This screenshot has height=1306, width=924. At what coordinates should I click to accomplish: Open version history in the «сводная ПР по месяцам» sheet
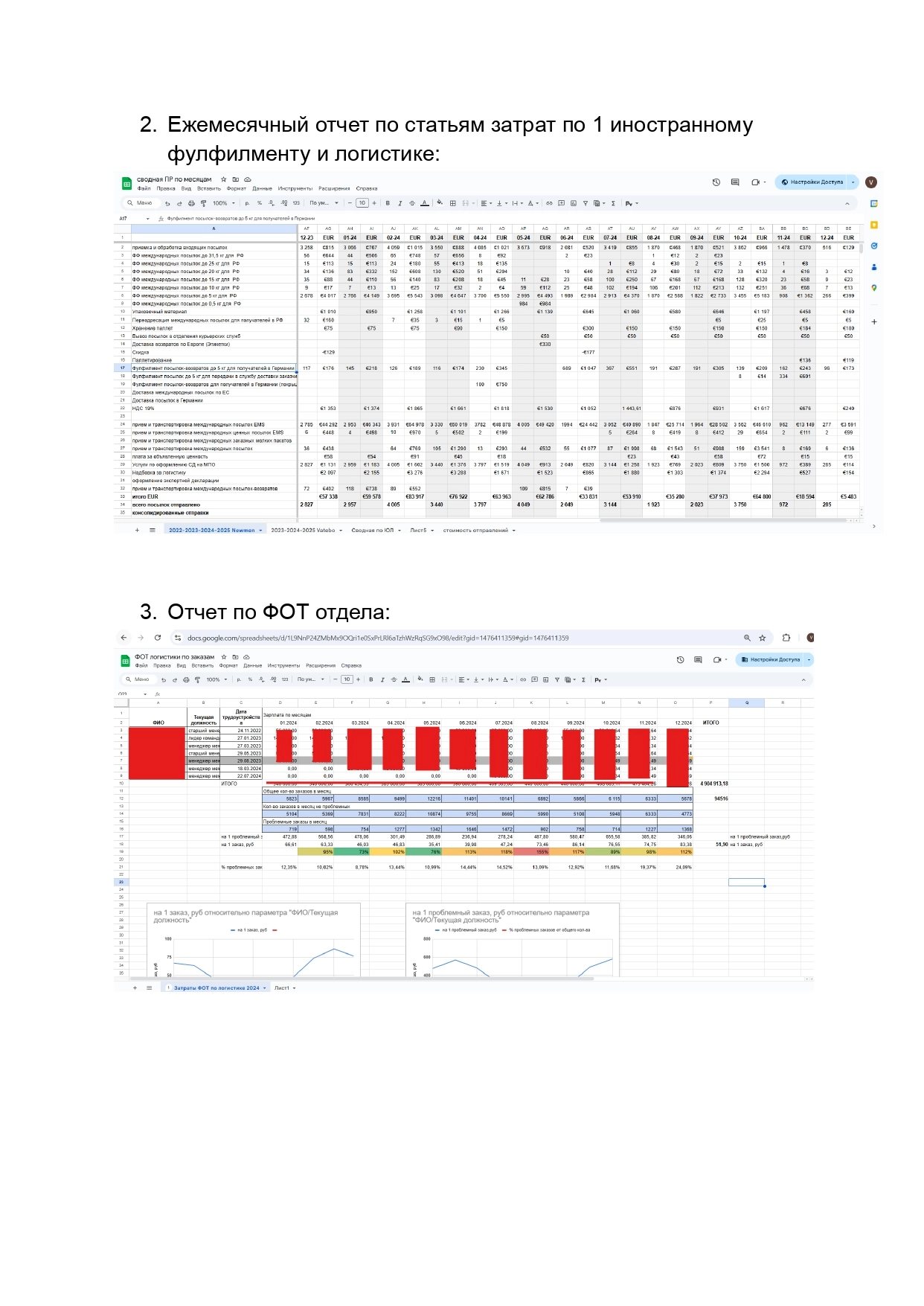tap(716, 182)
